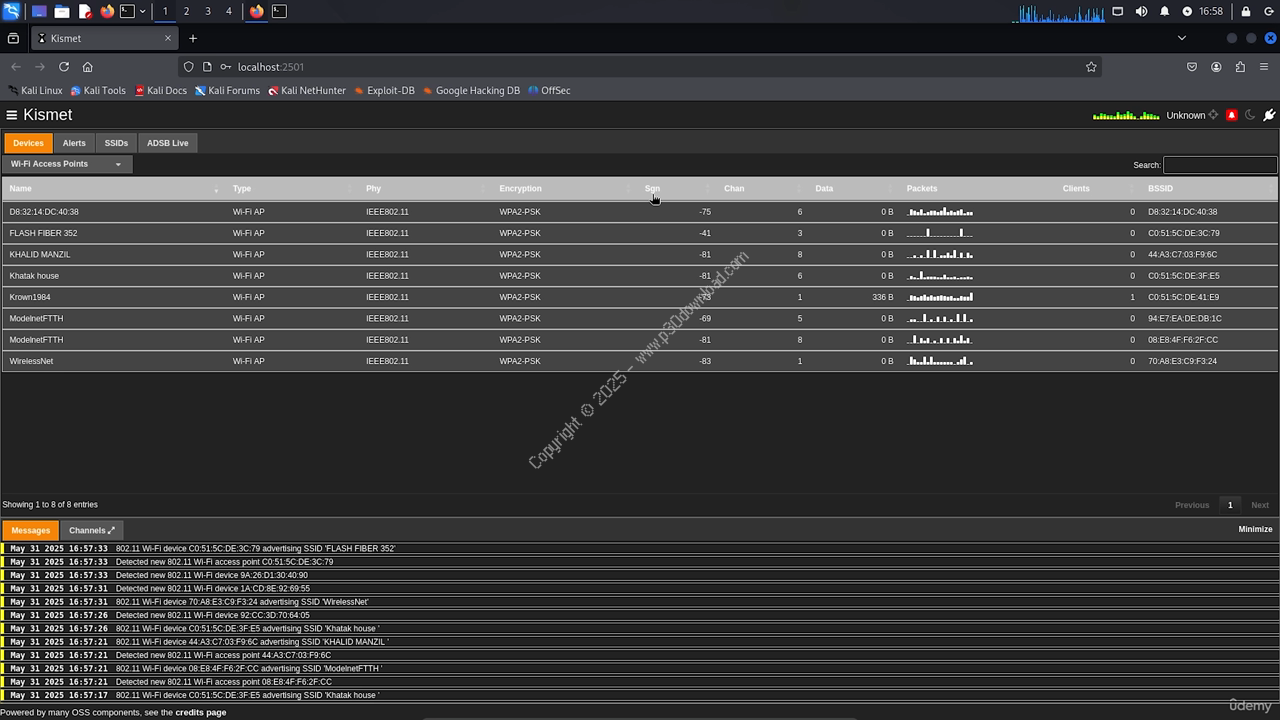The height and width of the screenshot is (720, 1280).
Task: Click the red alert bell icon in Kismet
Action: (x=1231, y=115)
